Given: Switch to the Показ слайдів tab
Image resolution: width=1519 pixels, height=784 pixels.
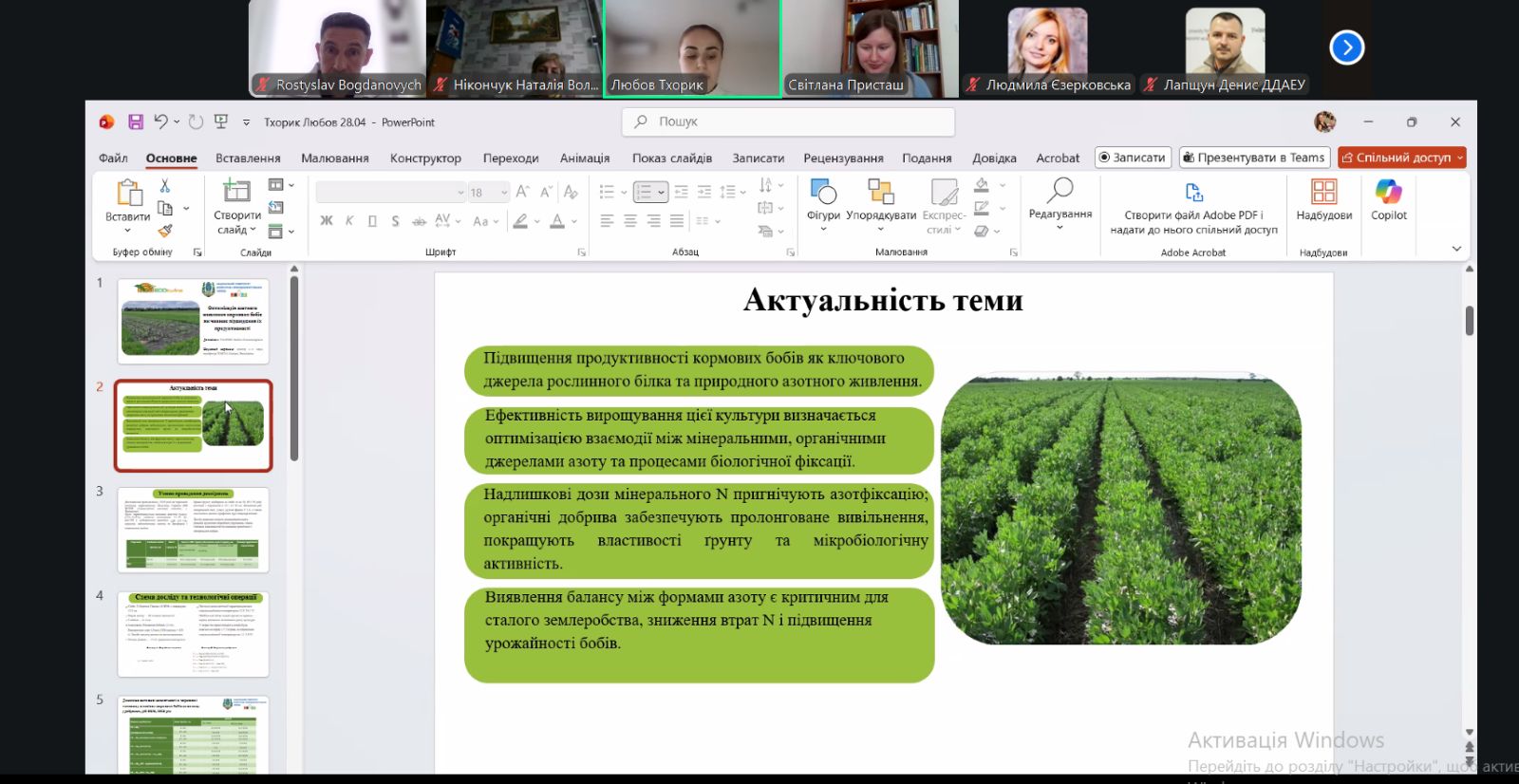Looking at the screenshot, I should pyautogui.click(x=672, y=158).
